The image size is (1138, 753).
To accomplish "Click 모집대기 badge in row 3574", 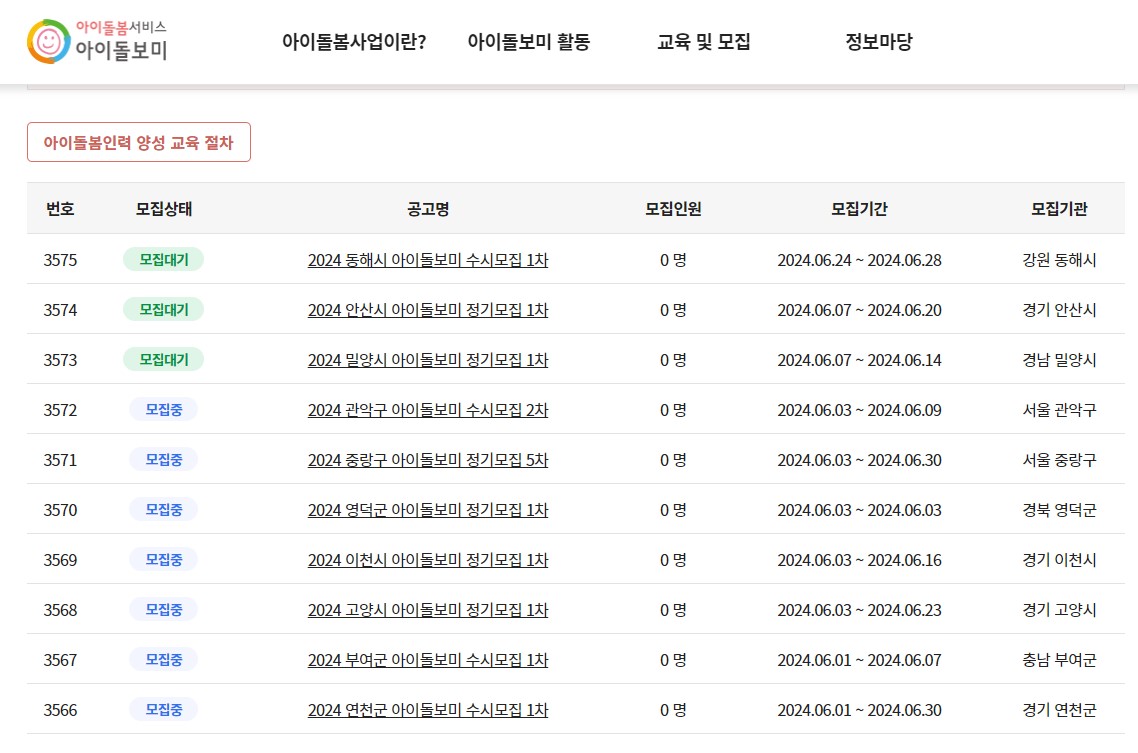I will [163, 309].
